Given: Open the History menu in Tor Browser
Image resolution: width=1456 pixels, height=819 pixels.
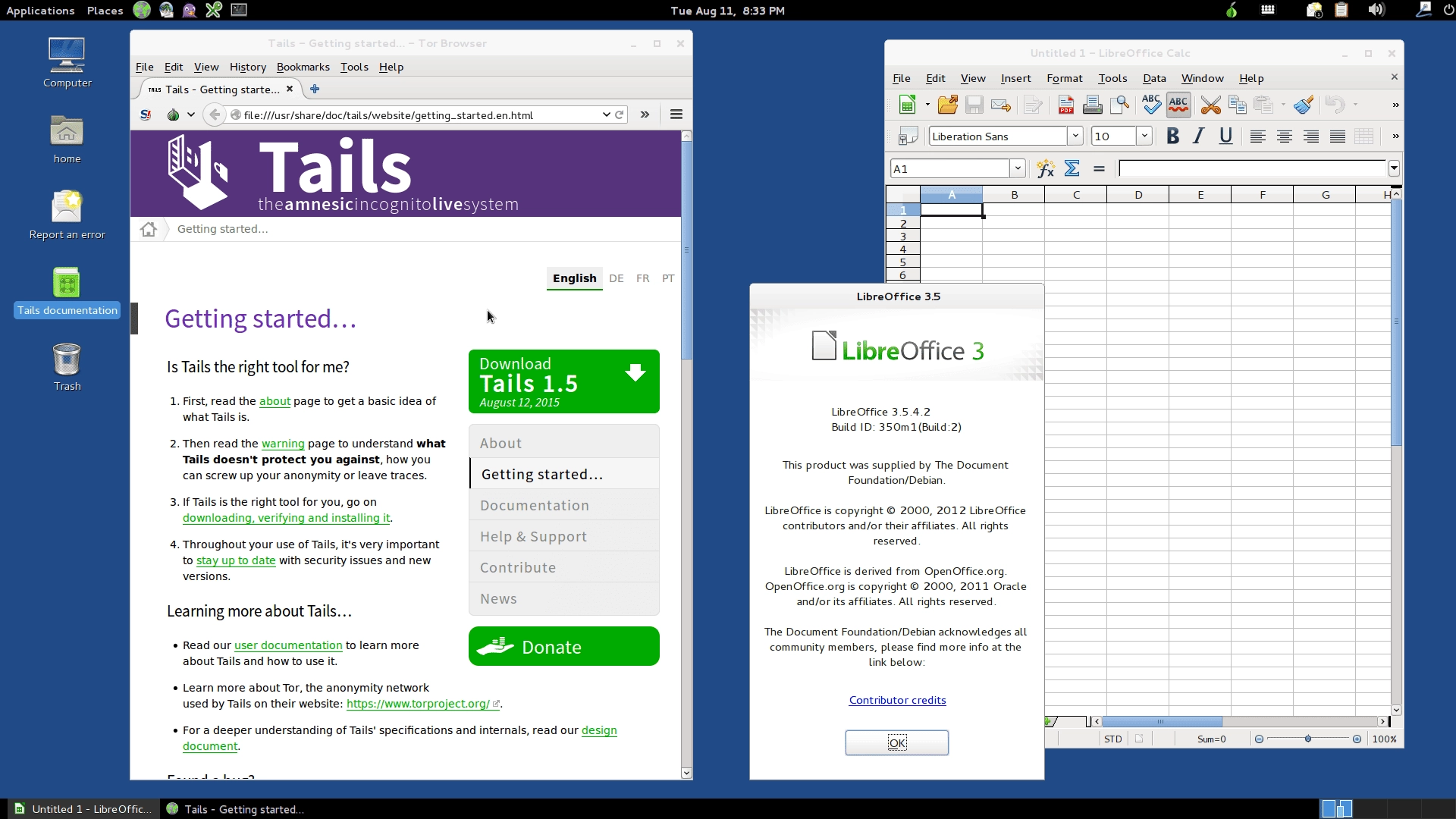Looking at the screenshot, I should 247,67.
